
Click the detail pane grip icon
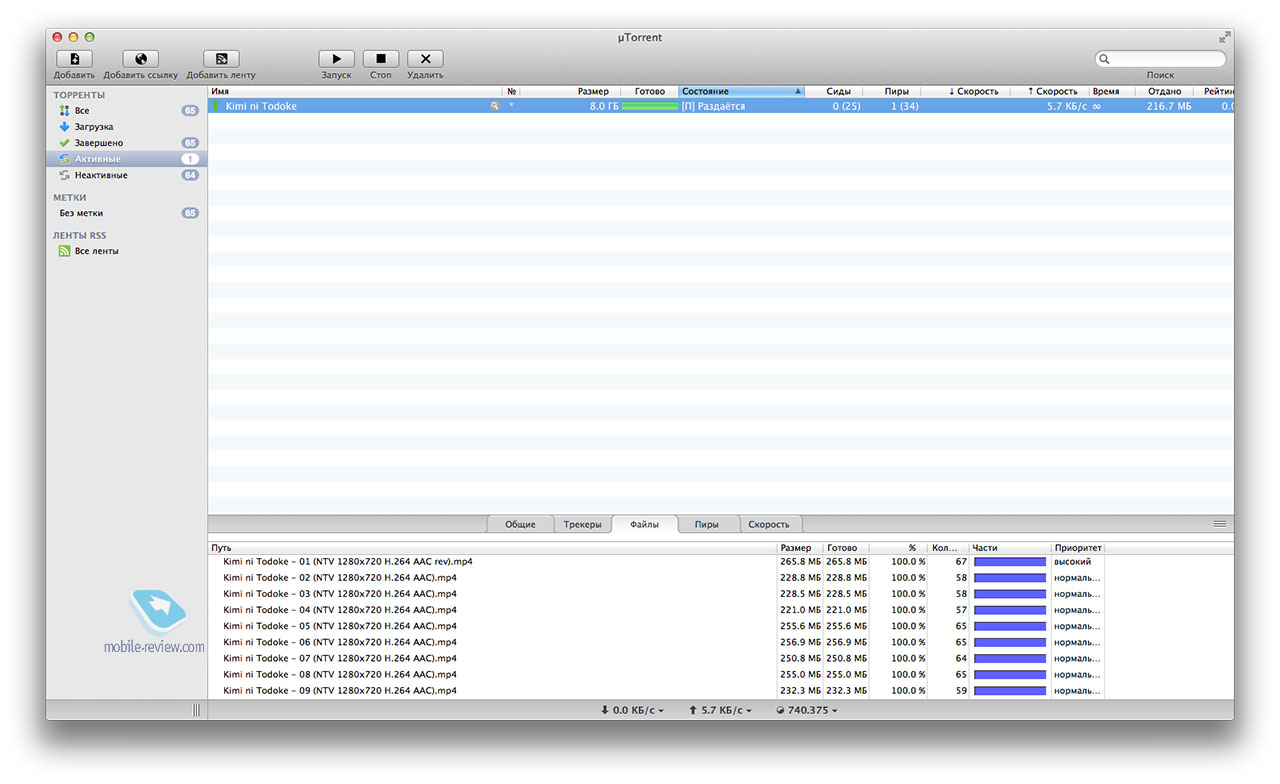click(1219, 524)
